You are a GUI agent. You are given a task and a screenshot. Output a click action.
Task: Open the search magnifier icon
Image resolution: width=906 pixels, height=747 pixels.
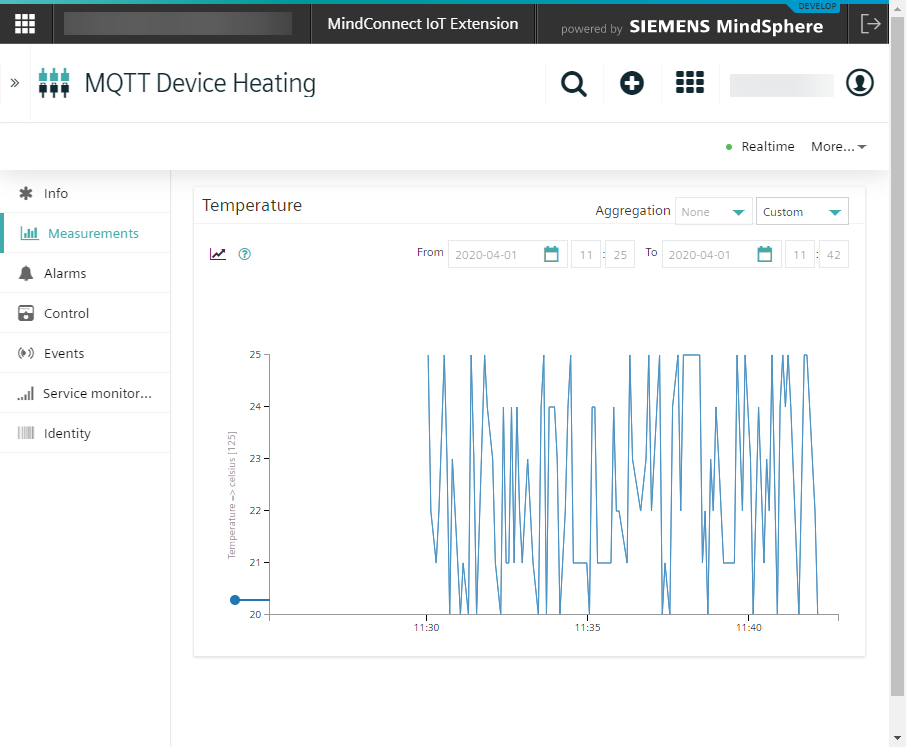coord(574,84)
